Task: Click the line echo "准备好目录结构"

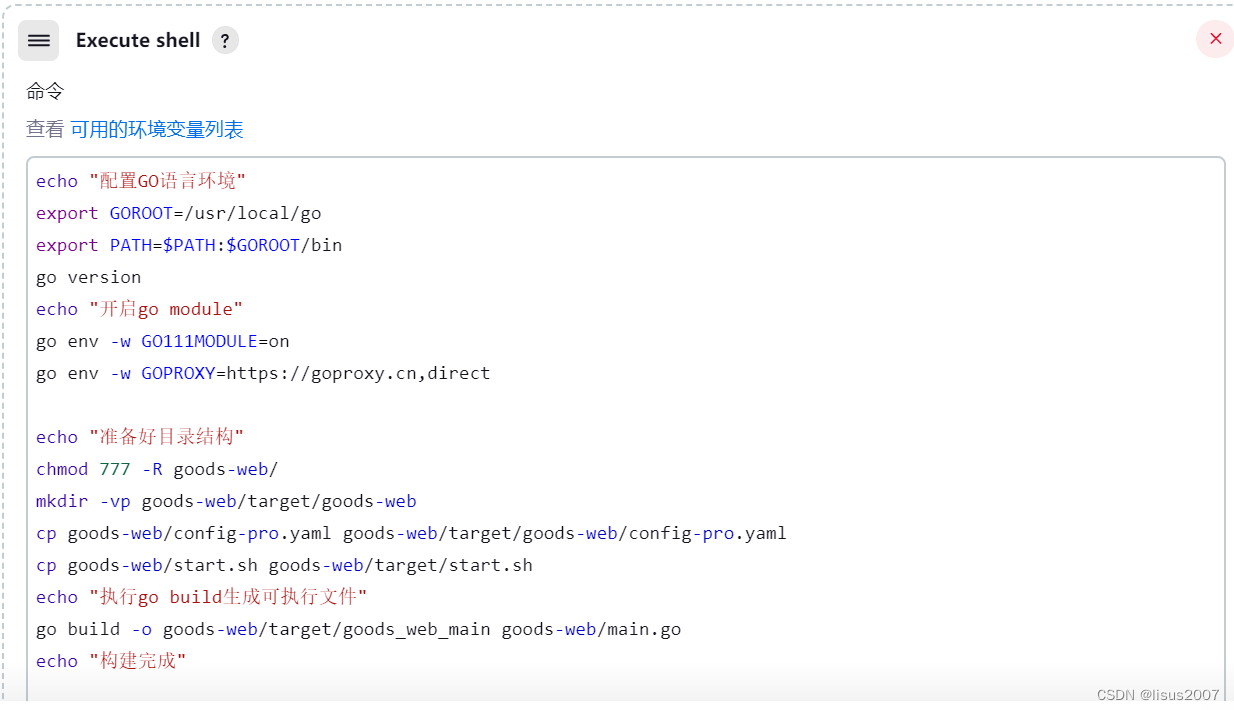Action: click(140, 437)
